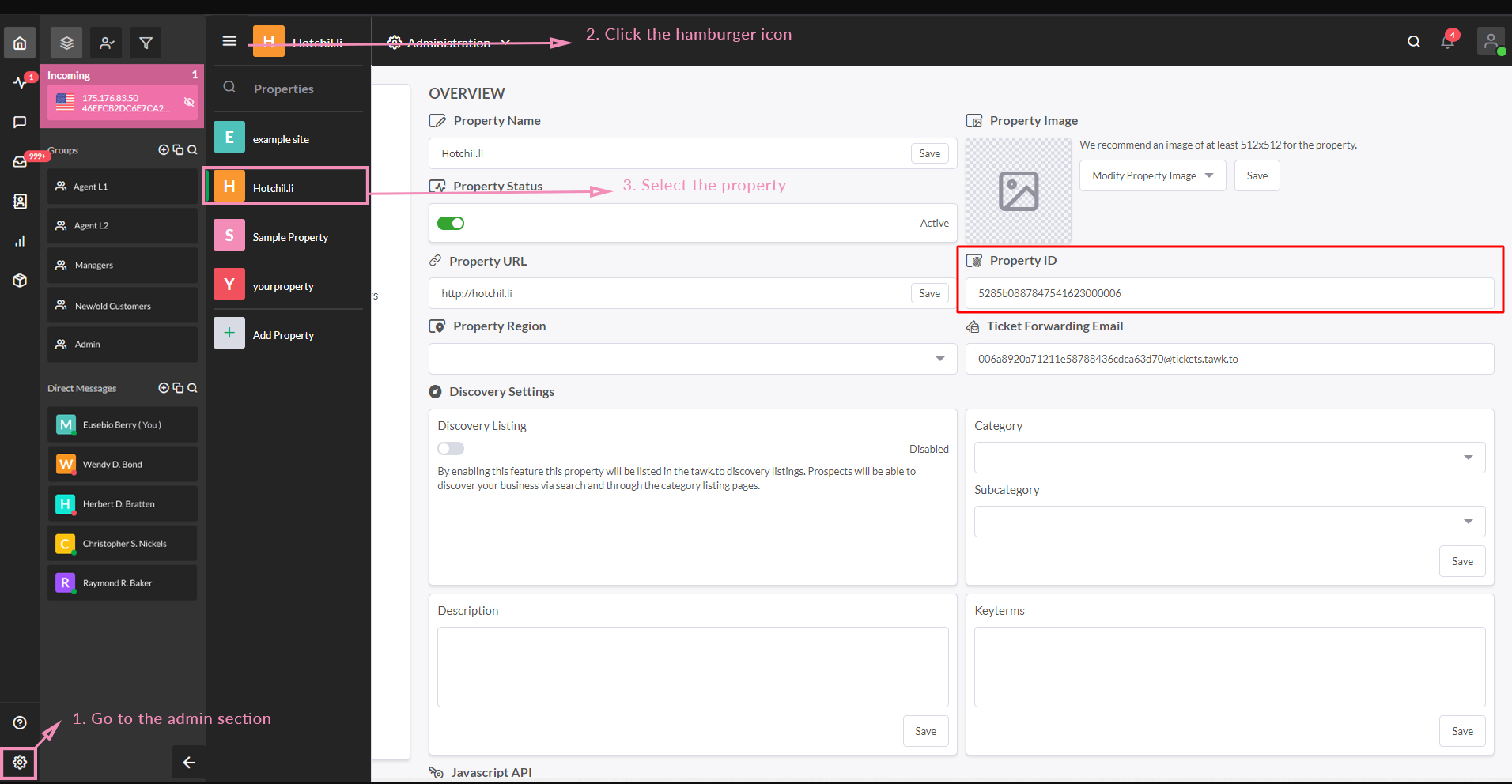Choose Add Property in the list
Viewport: 1512px width, 784px height.
pyautogui.click(x=283, y=335)
